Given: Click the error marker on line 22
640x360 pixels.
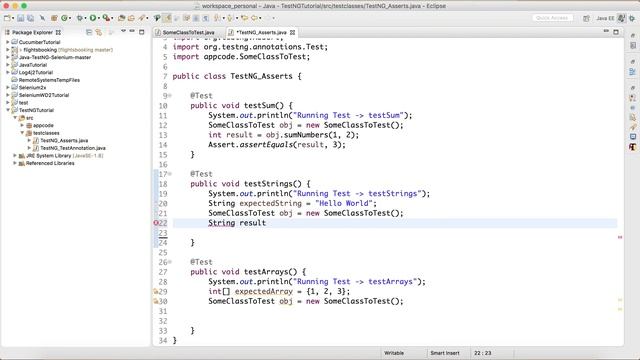Looking at the screenshot, I should pyautogui.click(x=156, y=223).
